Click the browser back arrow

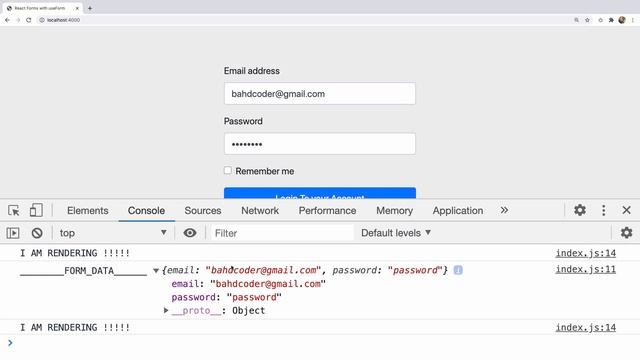click(x=7, y=20)
